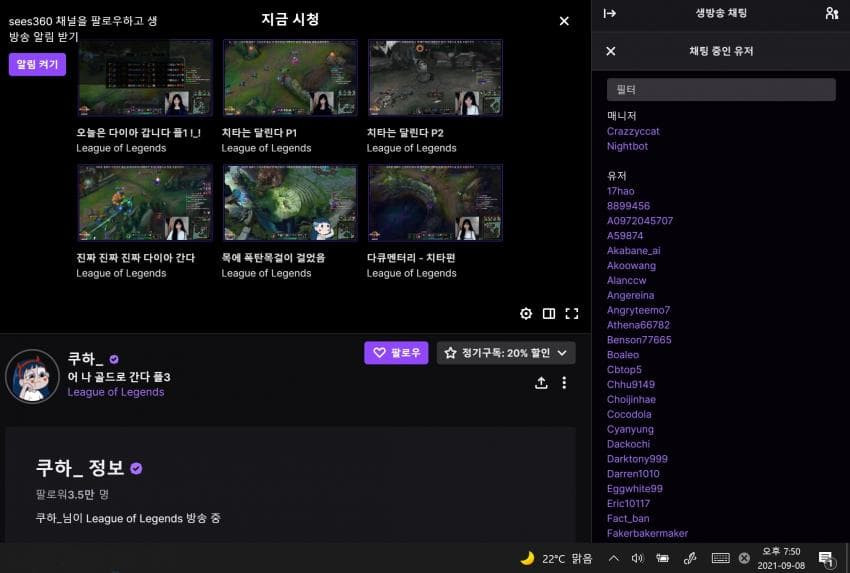This screenshot has width=850, height=573.
Task: Open the notification center icon
Action: tap(826, 558)
